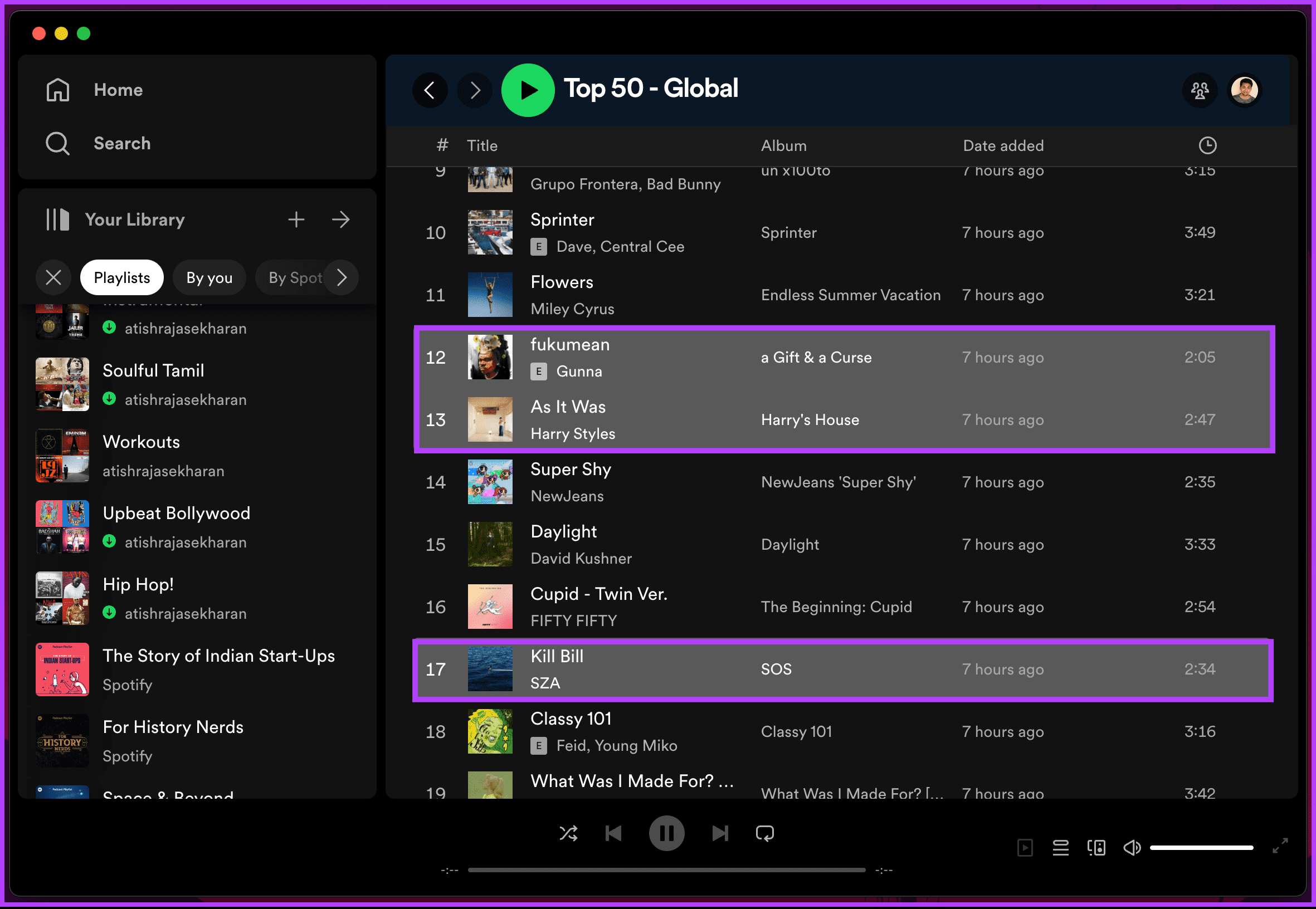Collapse Your Library icon

(57, 219)
